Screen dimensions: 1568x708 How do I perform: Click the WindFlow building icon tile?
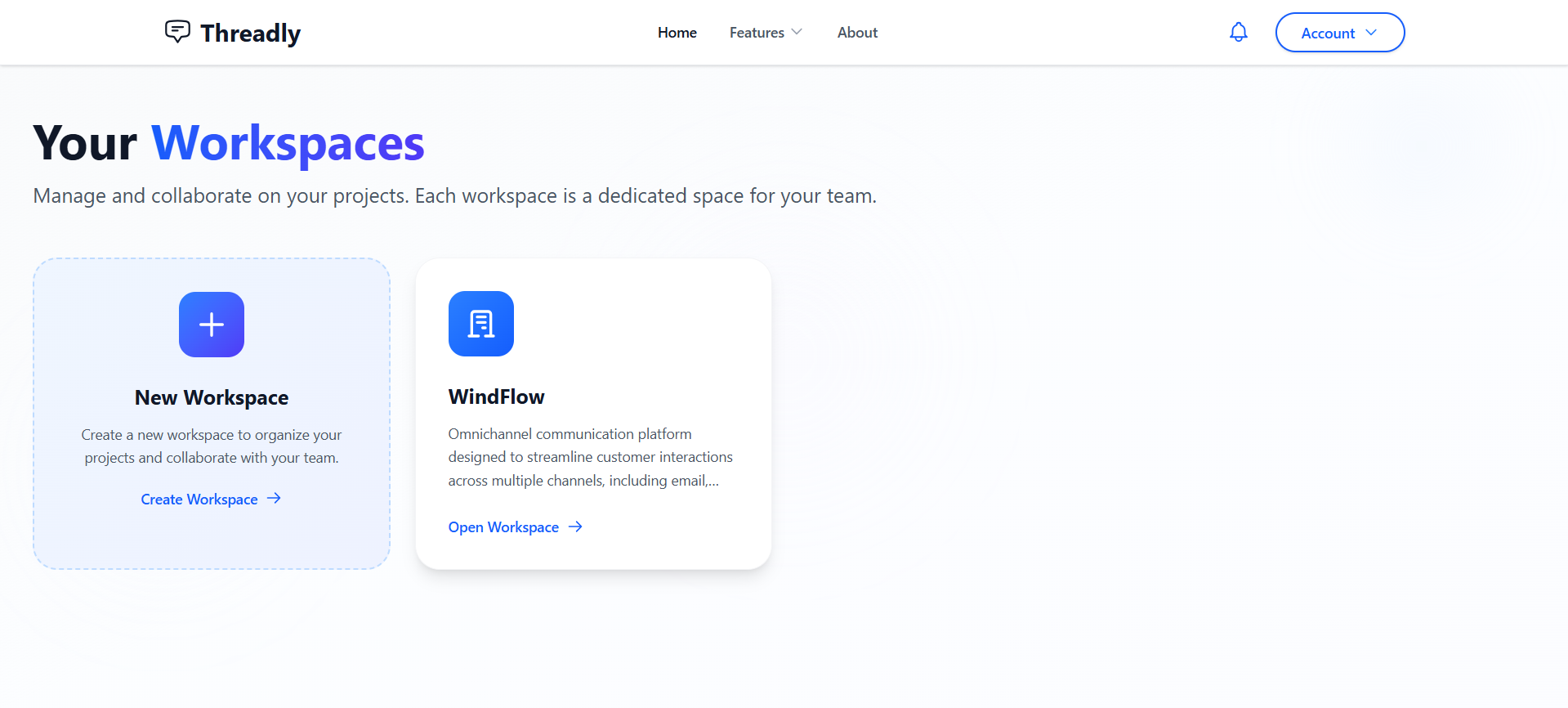coord(481,324)
